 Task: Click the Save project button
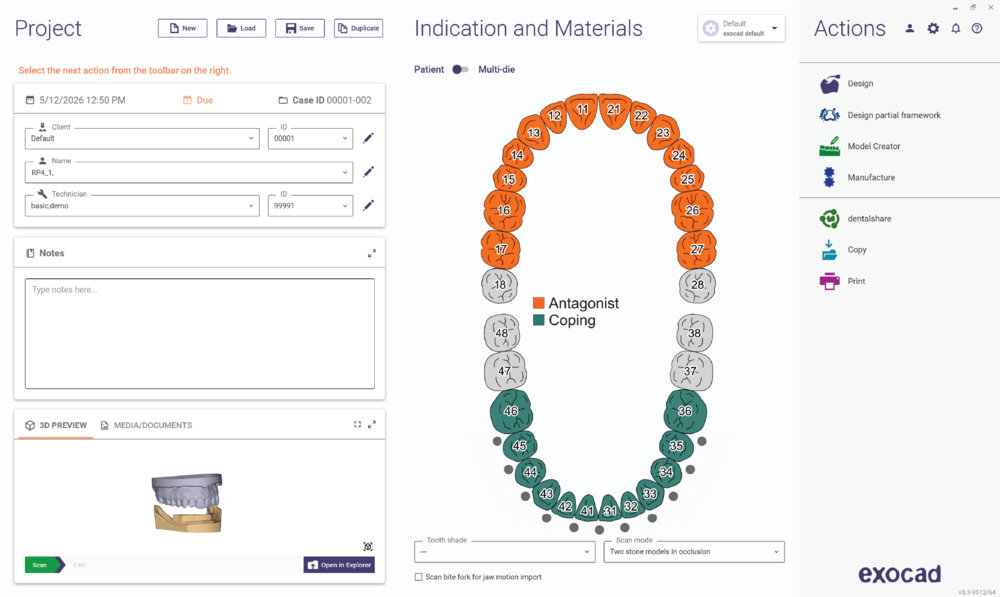[300, 28]
